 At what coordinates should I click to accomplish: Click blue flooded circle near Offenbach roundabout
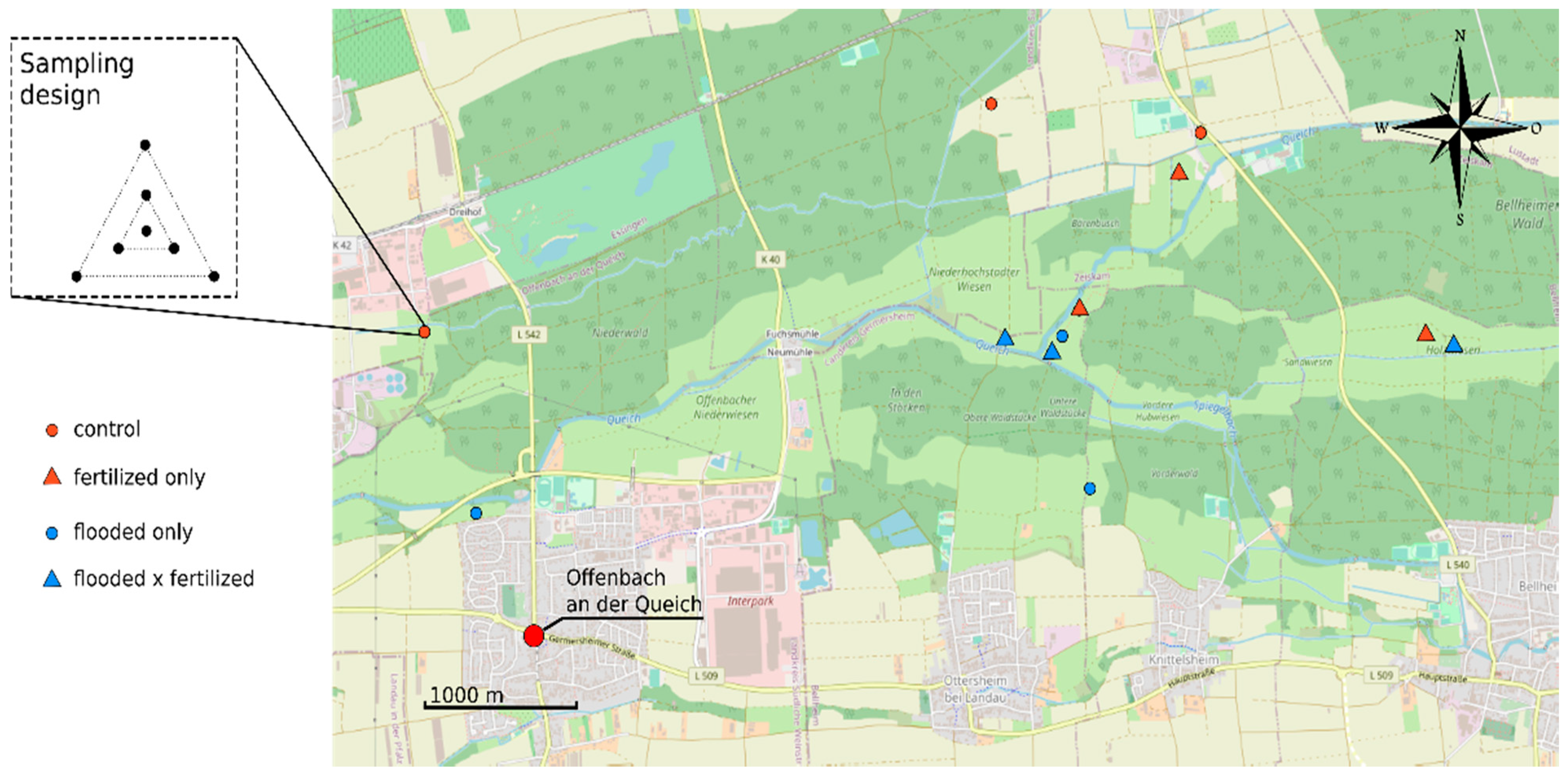(476, 514)
